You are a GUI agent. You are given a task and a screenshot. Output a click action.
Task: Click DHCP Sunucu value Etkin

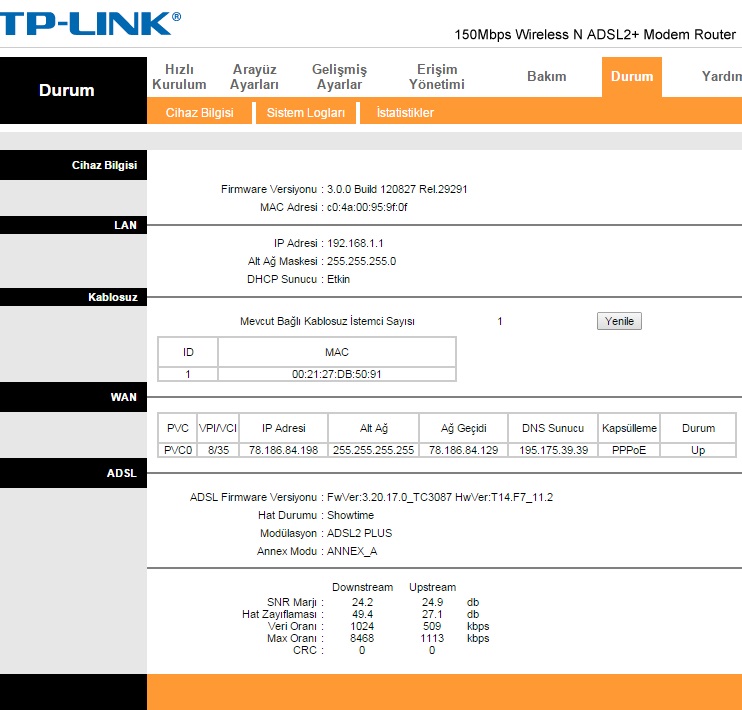pos(338,279)
